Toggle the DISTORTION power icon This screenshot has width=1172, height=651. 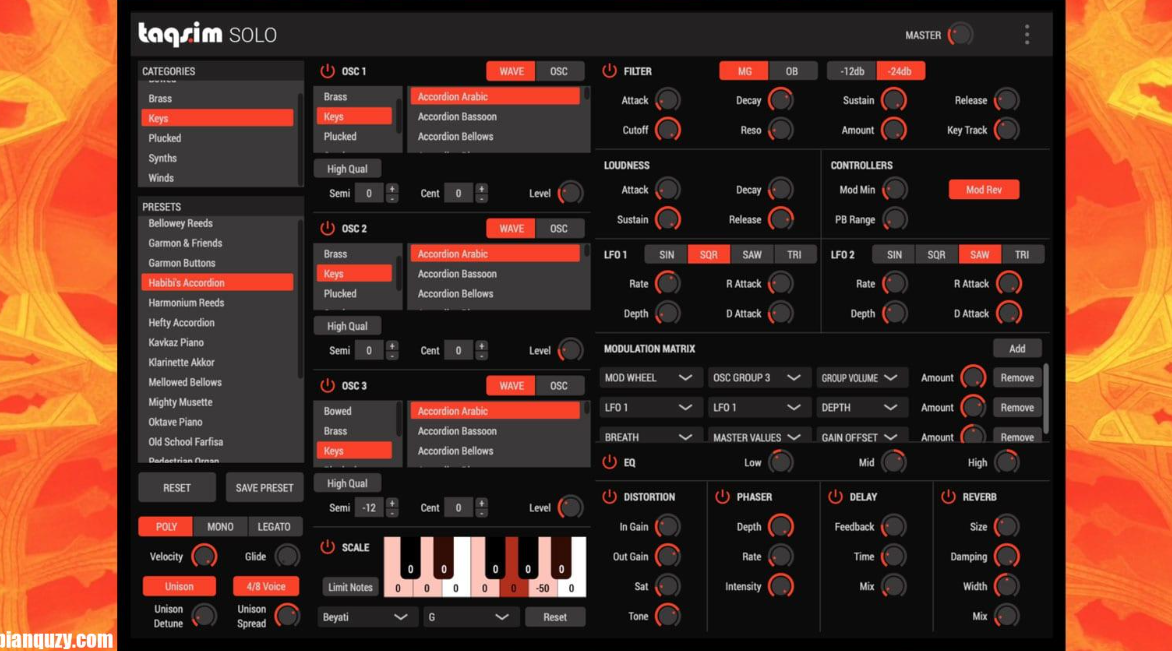(609, 496)
